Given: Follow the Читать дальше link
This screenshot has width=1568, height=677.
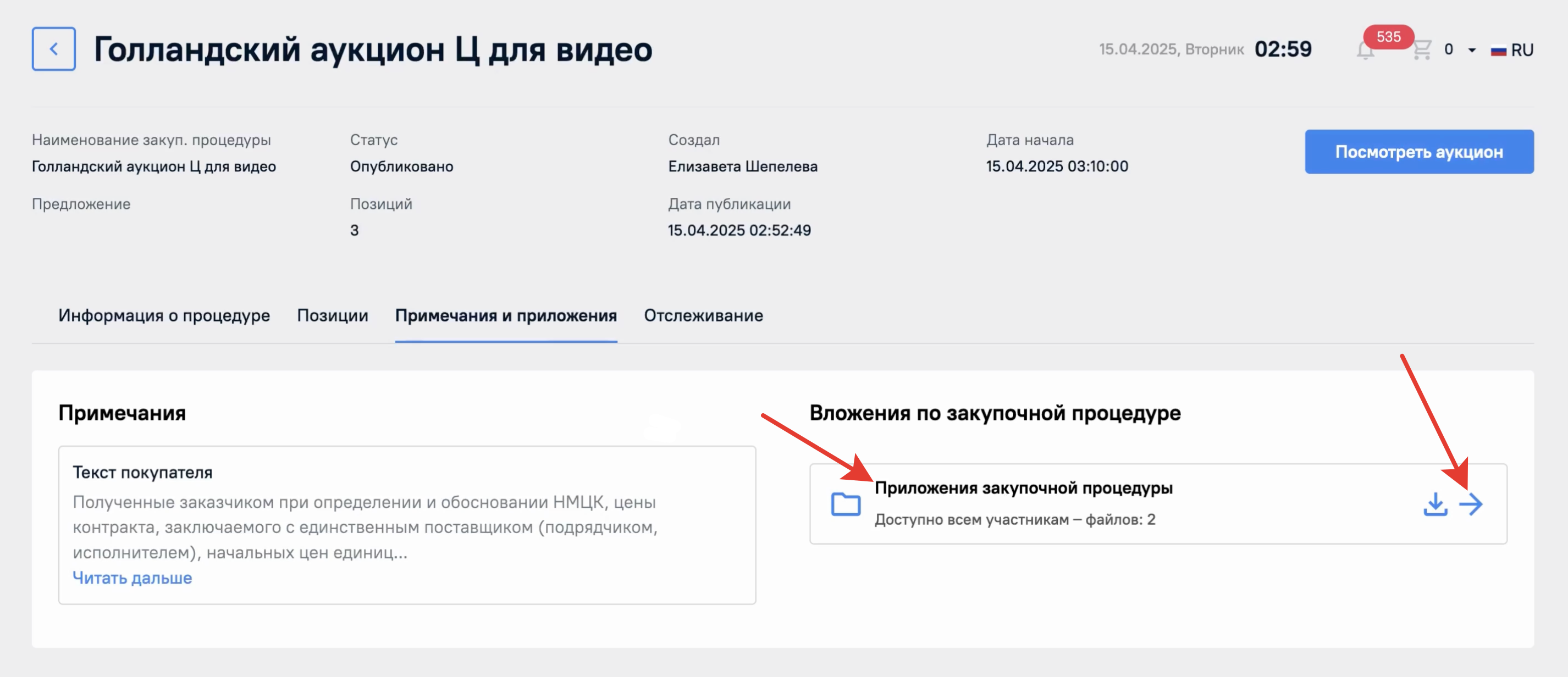Looking at the screenshot, I should coord(132,577).
